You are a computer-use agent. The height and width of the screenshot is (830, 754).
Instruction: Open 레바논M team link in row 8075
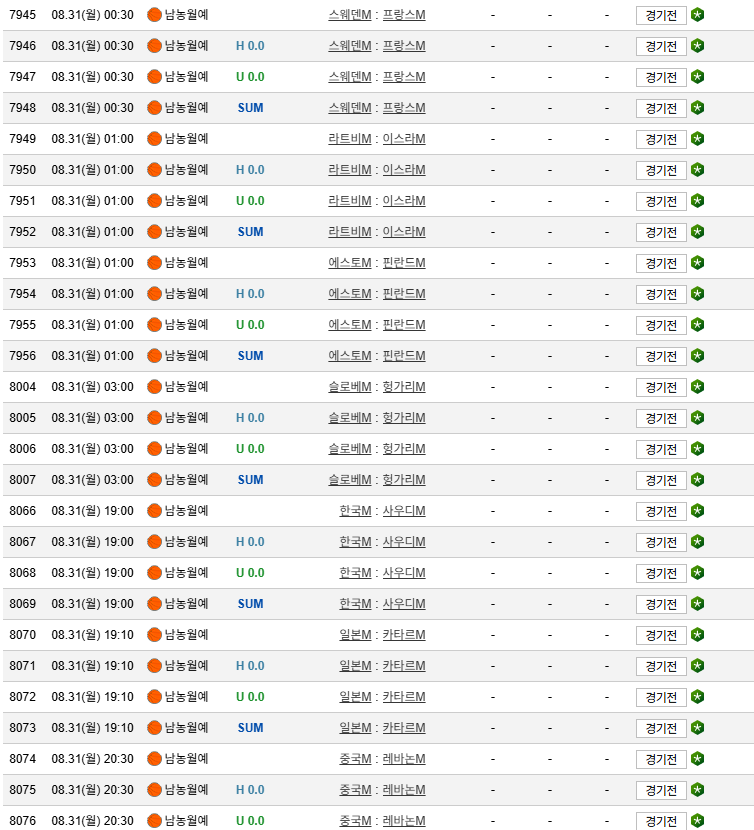click(x=404, y=790)
